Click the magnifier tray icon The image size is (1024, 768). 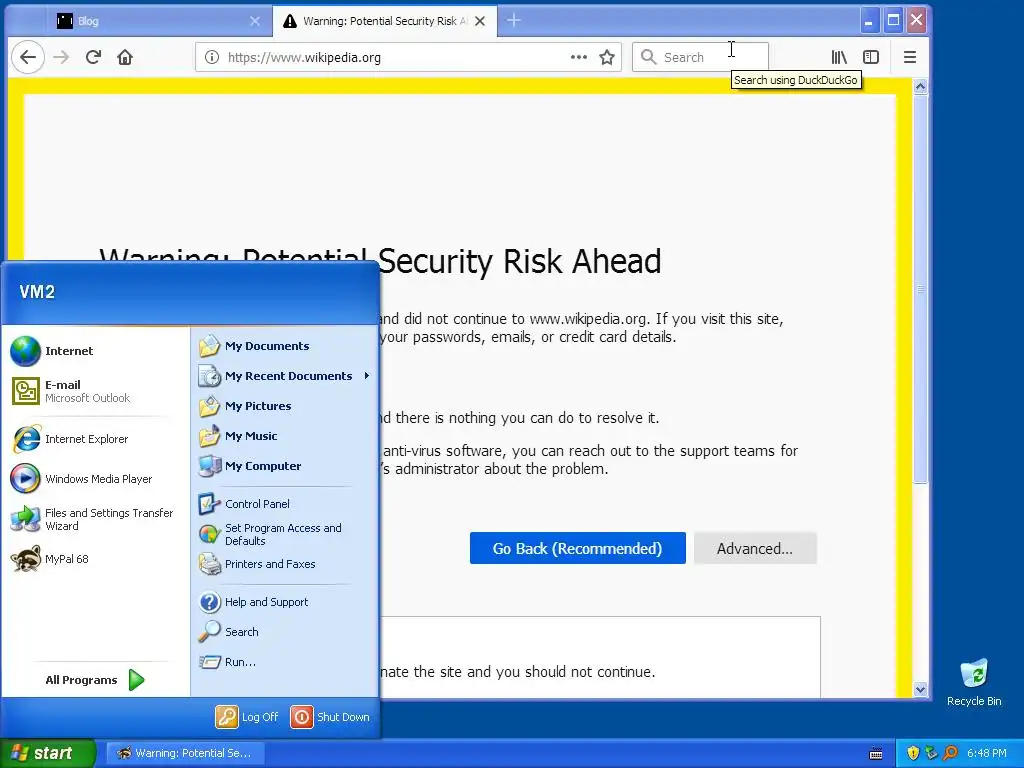950,753
